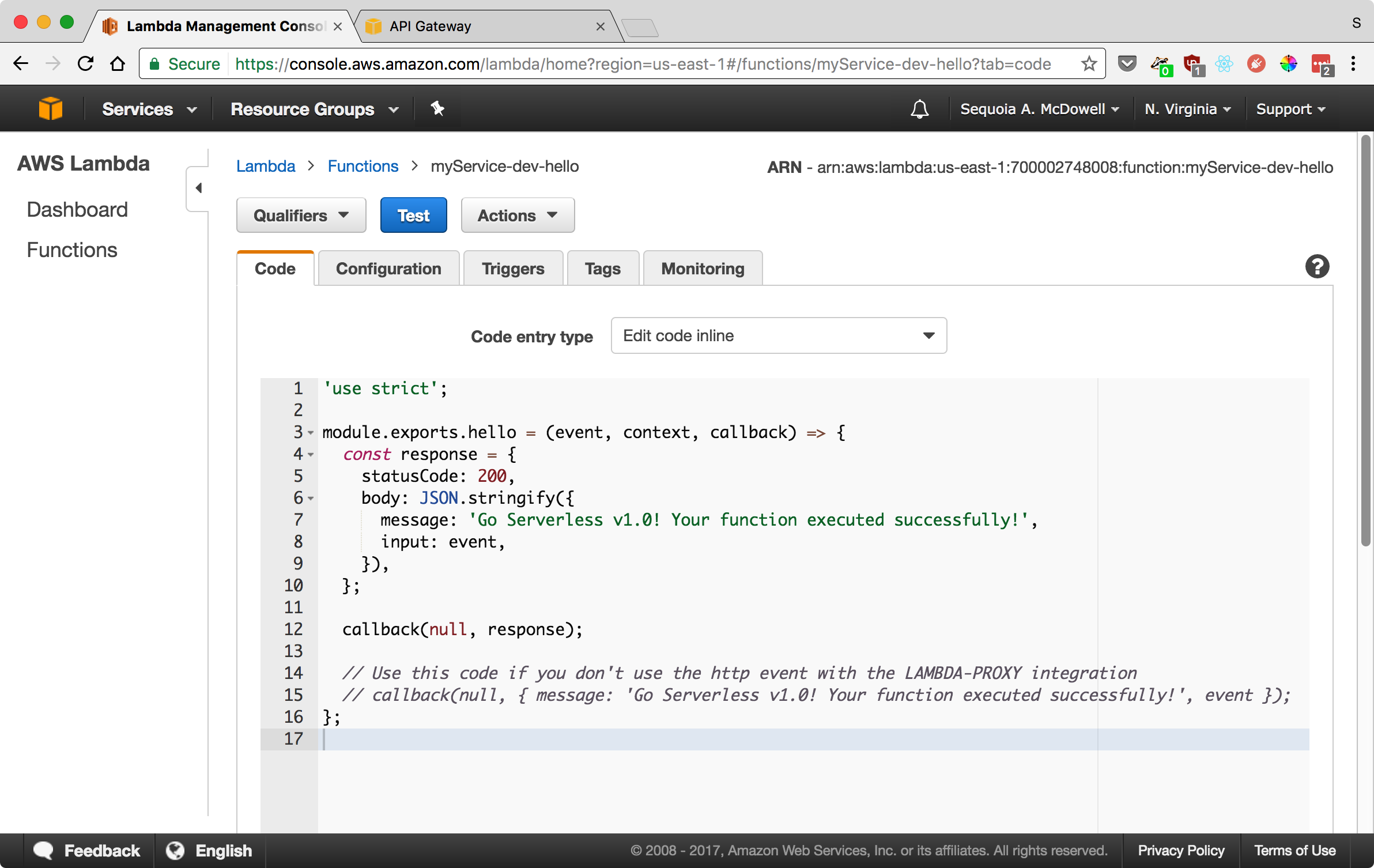
Task: Click the myService-dev-hello breadcrumb text
Action: click(505, 166)
